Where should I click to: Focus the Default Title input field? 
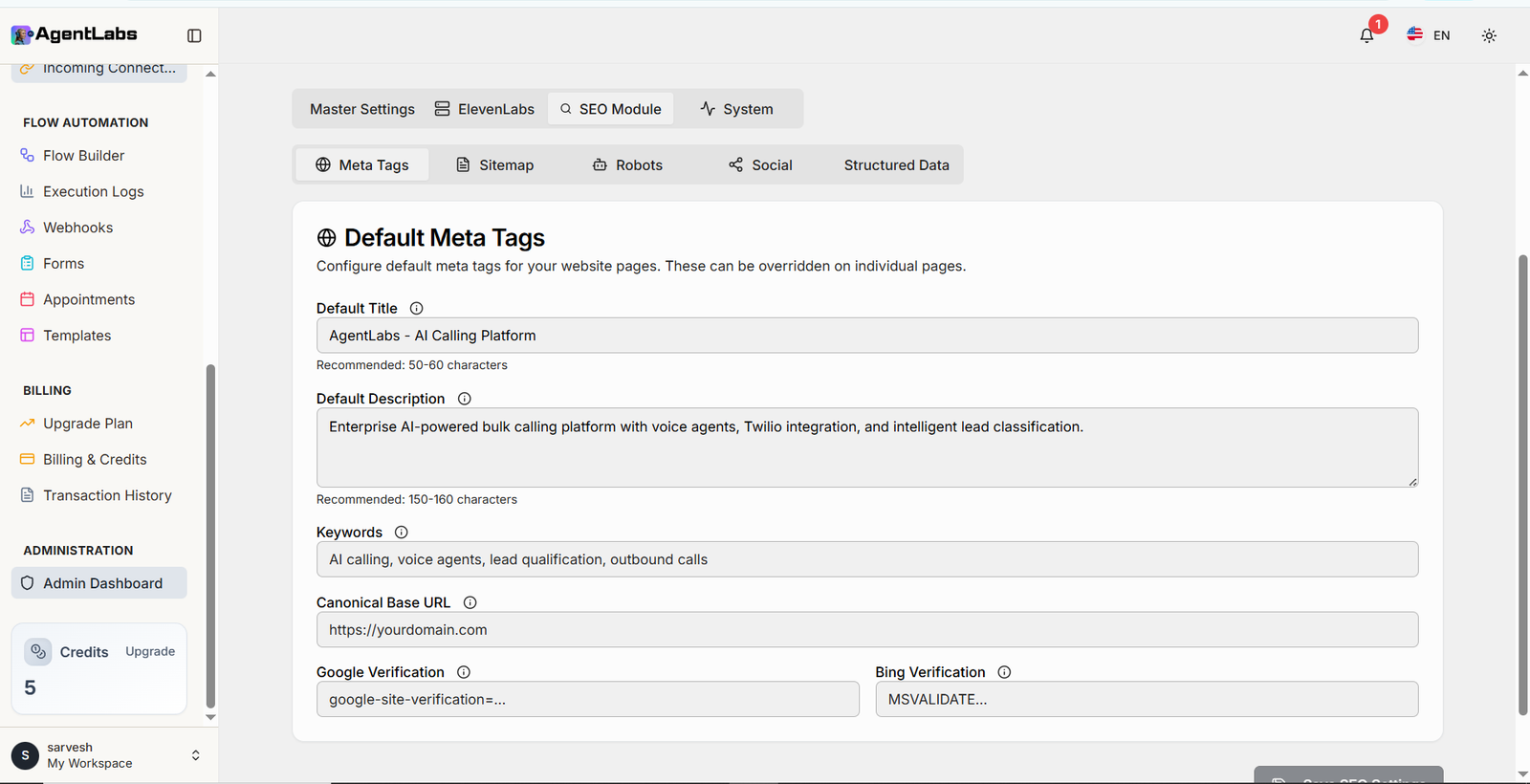pyautogui.click(x=867, y=336)
